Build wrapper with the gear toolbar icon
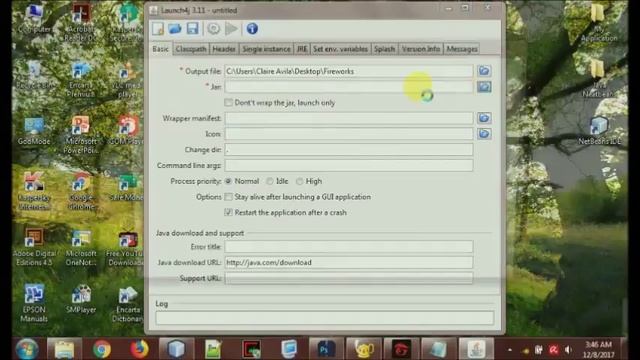This screenshot has height=360, width=640. [x=213, y=29]
